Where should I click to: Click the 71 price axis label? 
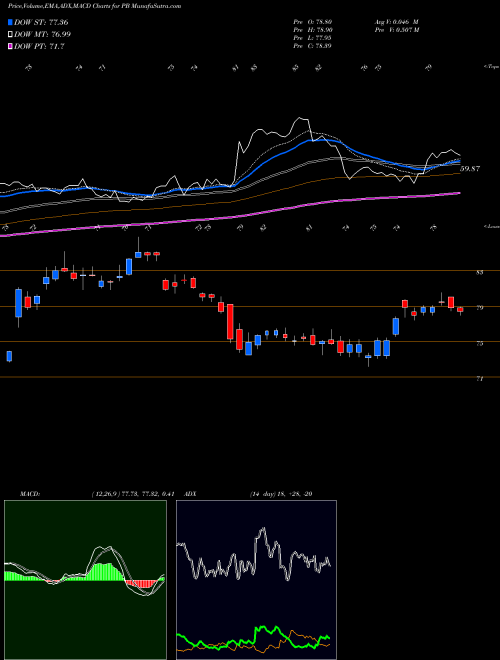(x=479, y=379)
